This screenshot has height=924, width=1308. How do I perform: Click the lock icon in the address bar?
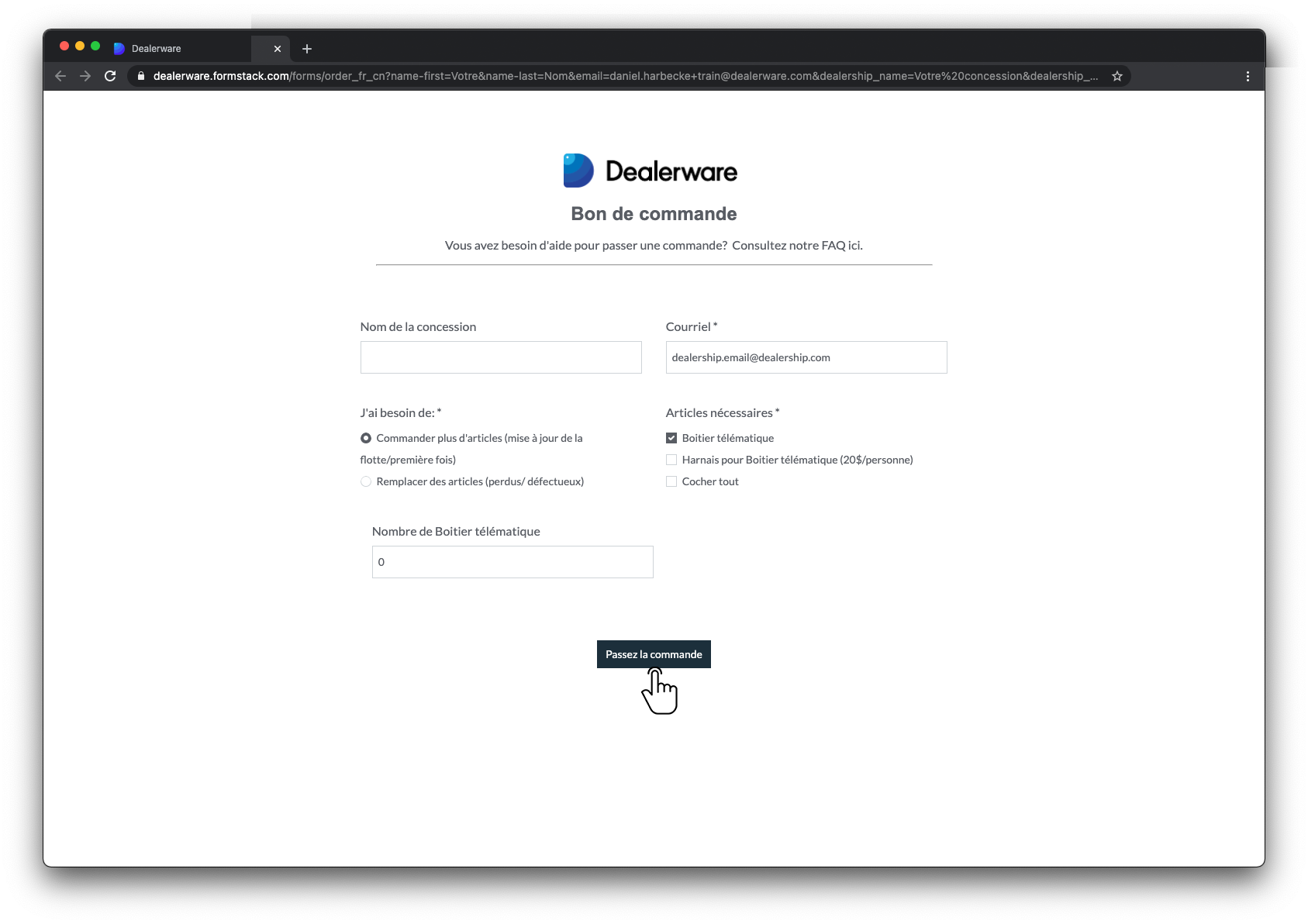click(x=141, y=76)
